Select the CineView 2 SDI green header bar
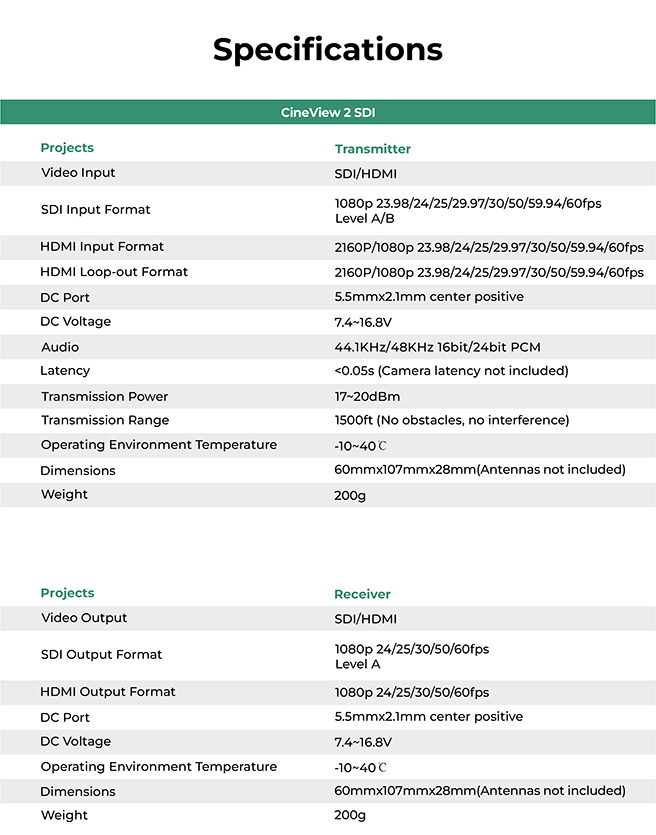The height and width of the screenshot is (835, 656). click(328, 113)
